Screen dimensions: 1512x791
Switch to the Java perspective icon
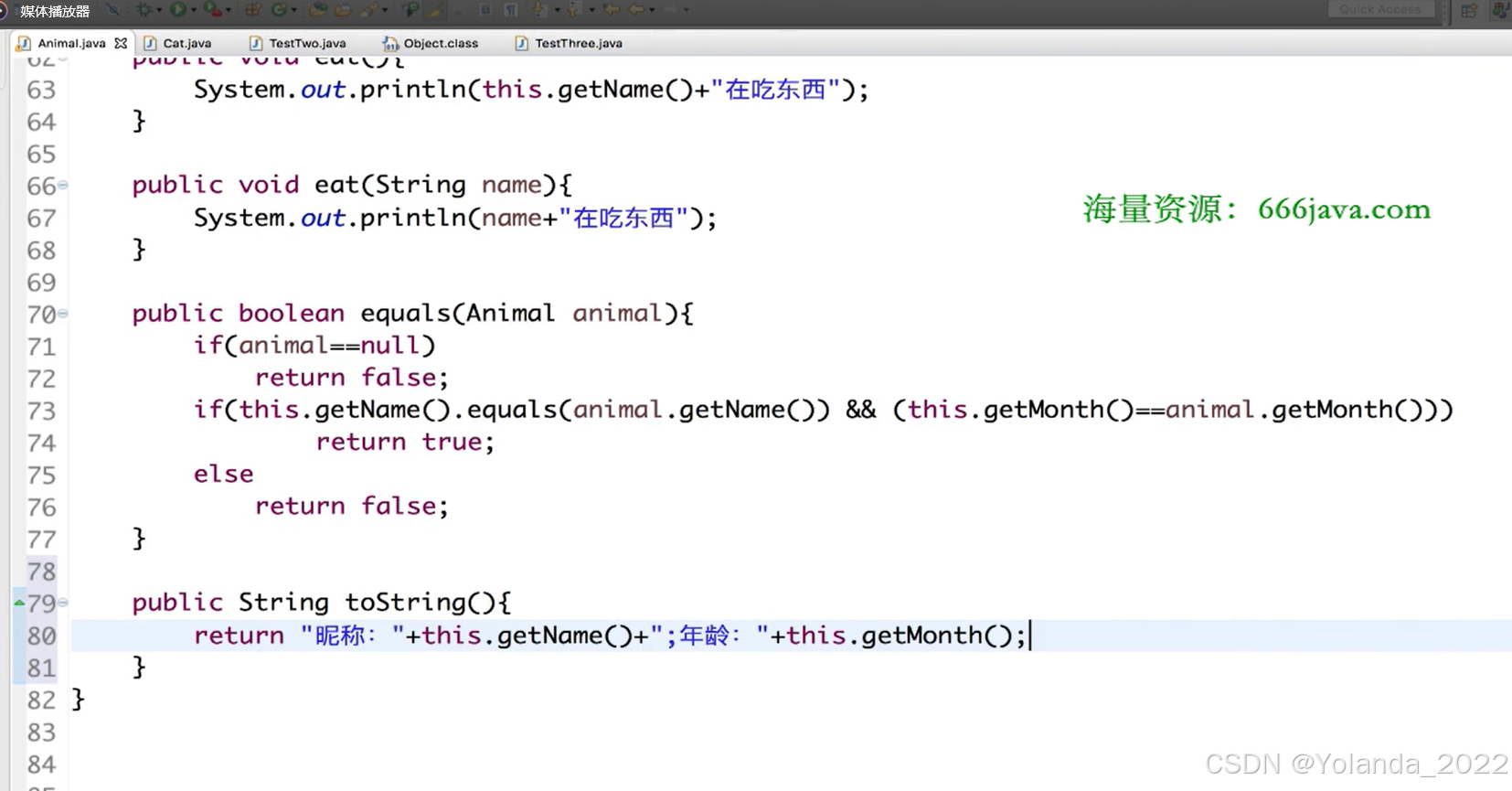coord(1500,10)
